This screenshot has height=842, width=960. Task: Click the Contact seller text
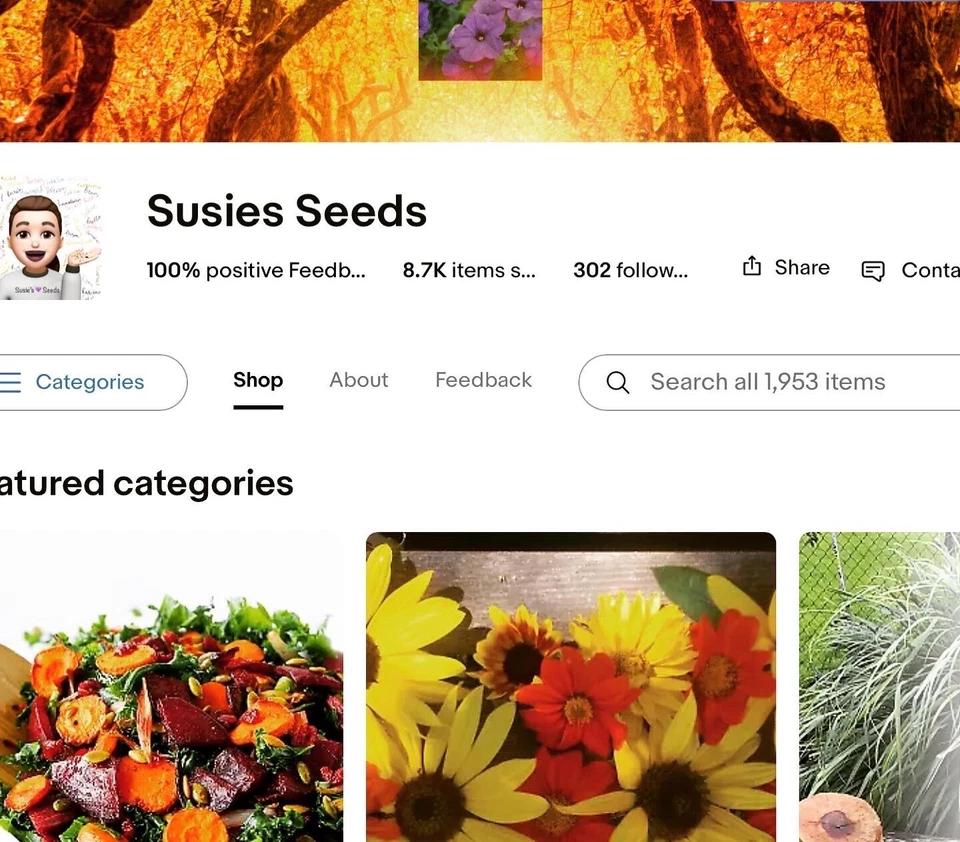[931, 270]
